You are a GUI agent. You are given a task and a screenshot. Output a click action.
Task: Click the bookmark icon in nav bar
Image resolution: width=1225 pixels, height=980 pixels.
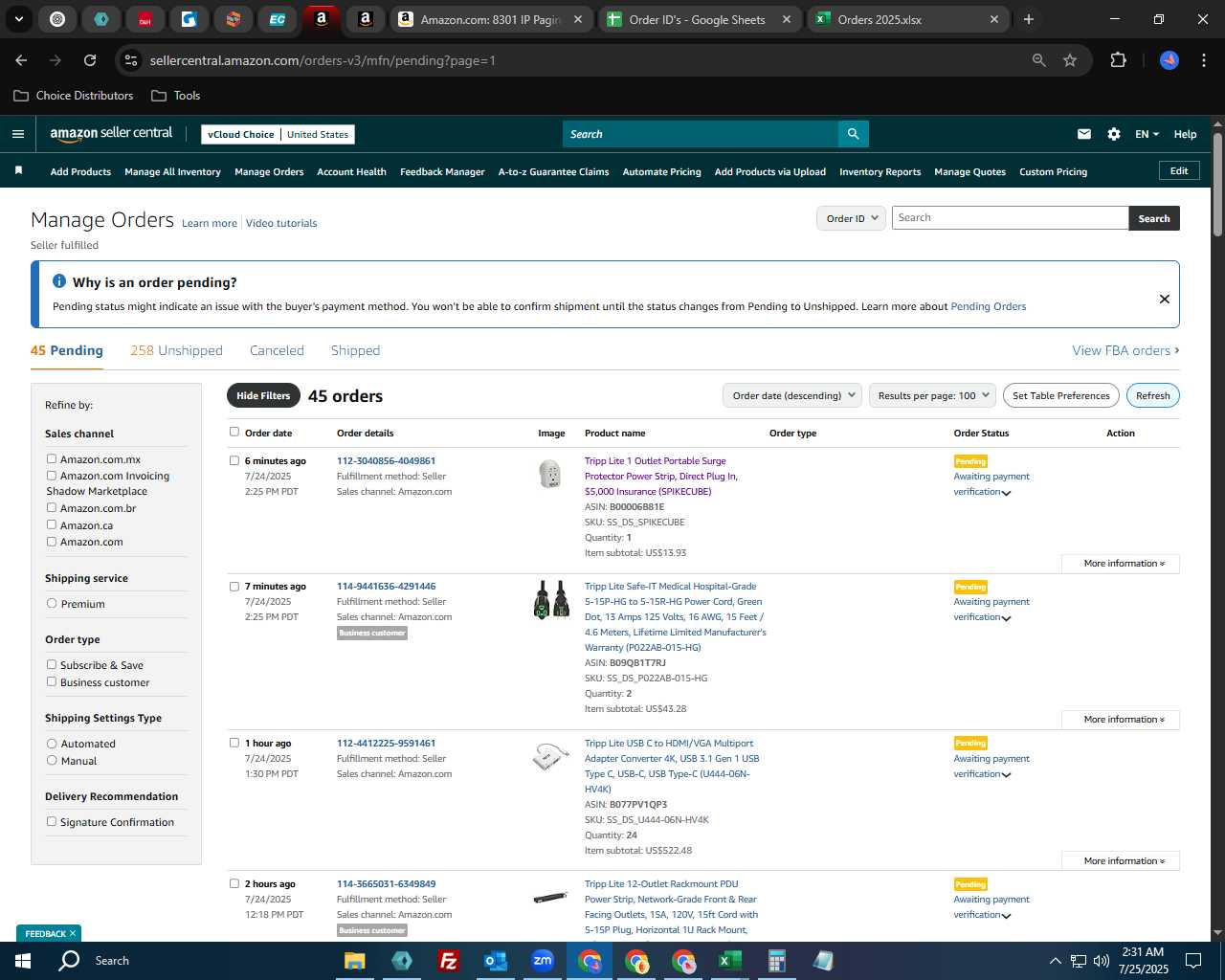[18, 170]
